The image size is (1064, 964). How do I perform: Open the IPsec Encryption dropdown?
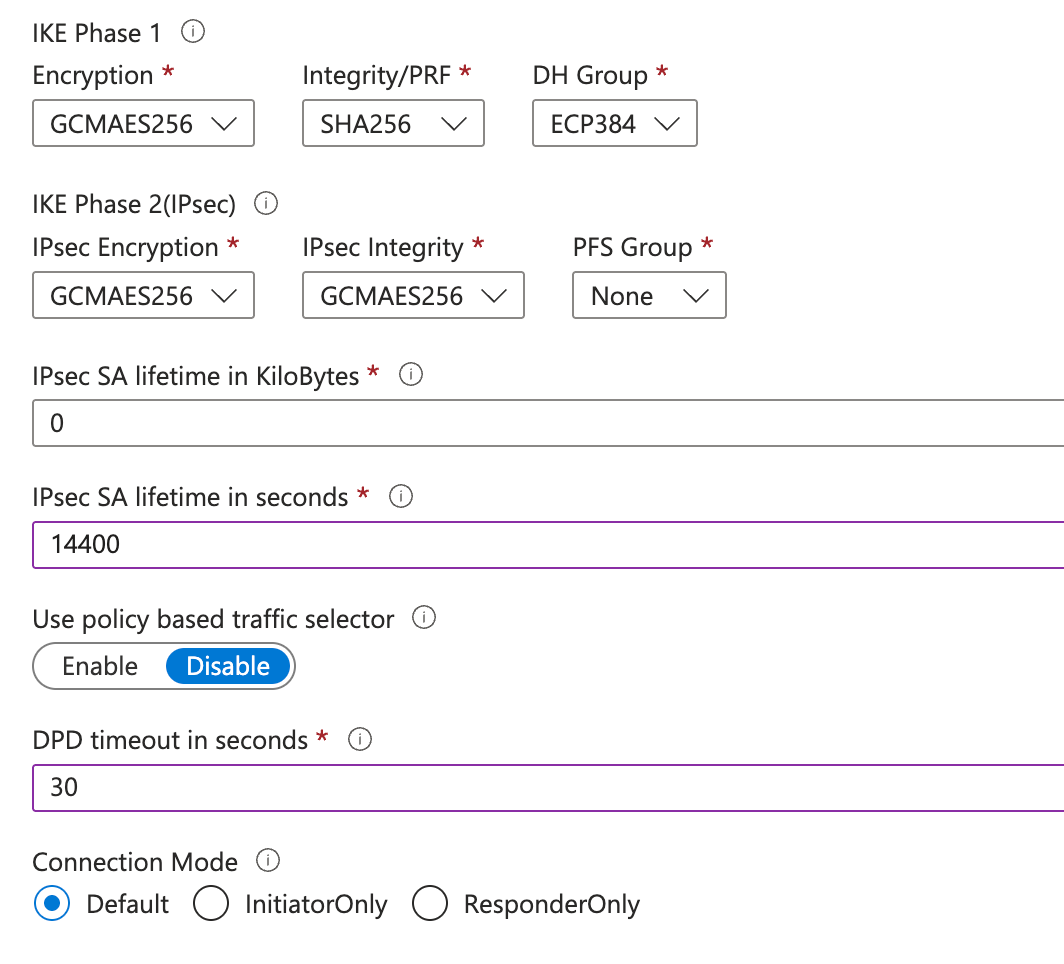[x=143, y=296]
